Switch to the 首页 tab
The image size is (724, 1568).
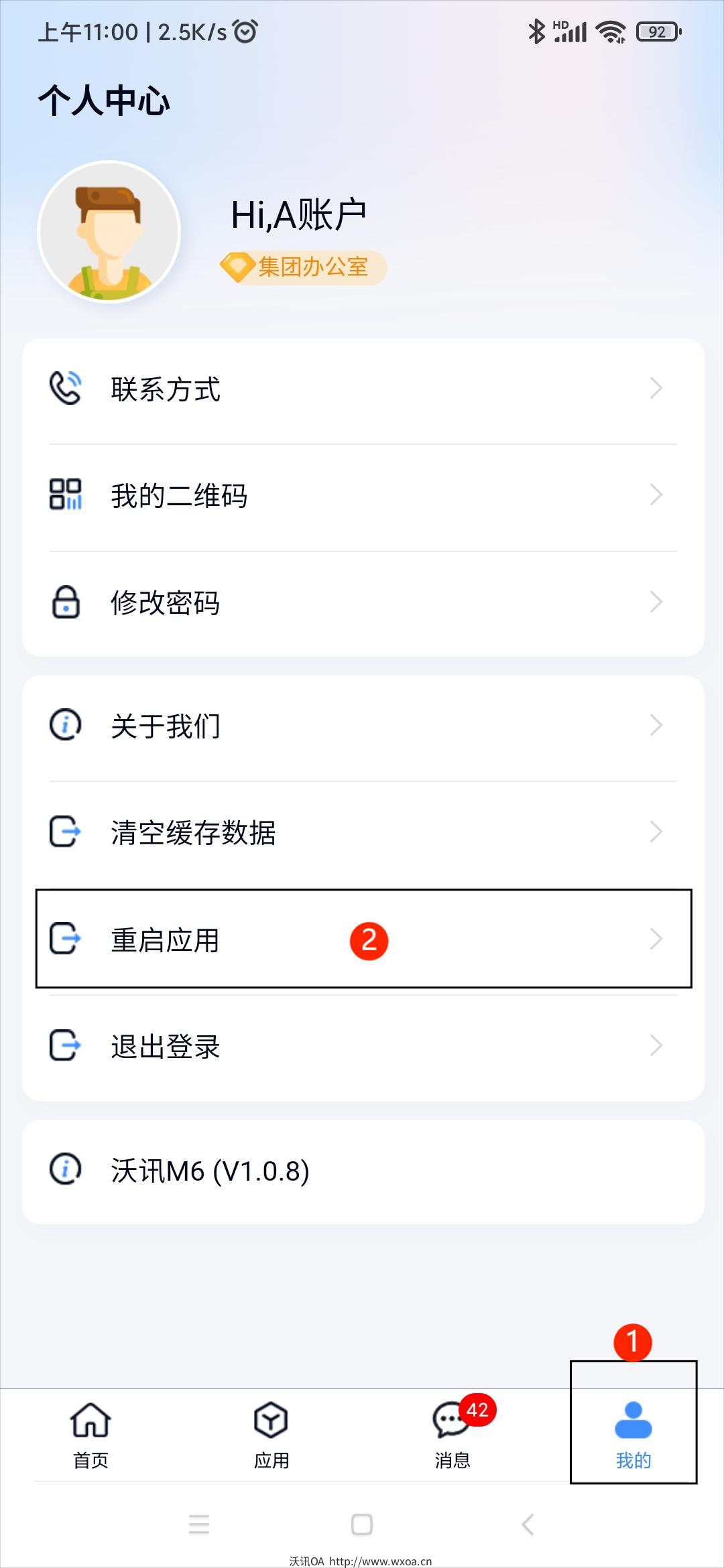(x=90, y=1433)
